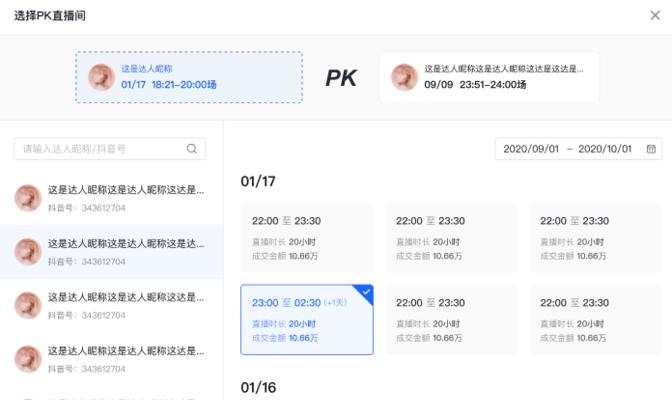This screenshot has height=400, width=672.
Task: Deselect the checked 23:00 至 02:30 session
Action: tap(307, 320)
